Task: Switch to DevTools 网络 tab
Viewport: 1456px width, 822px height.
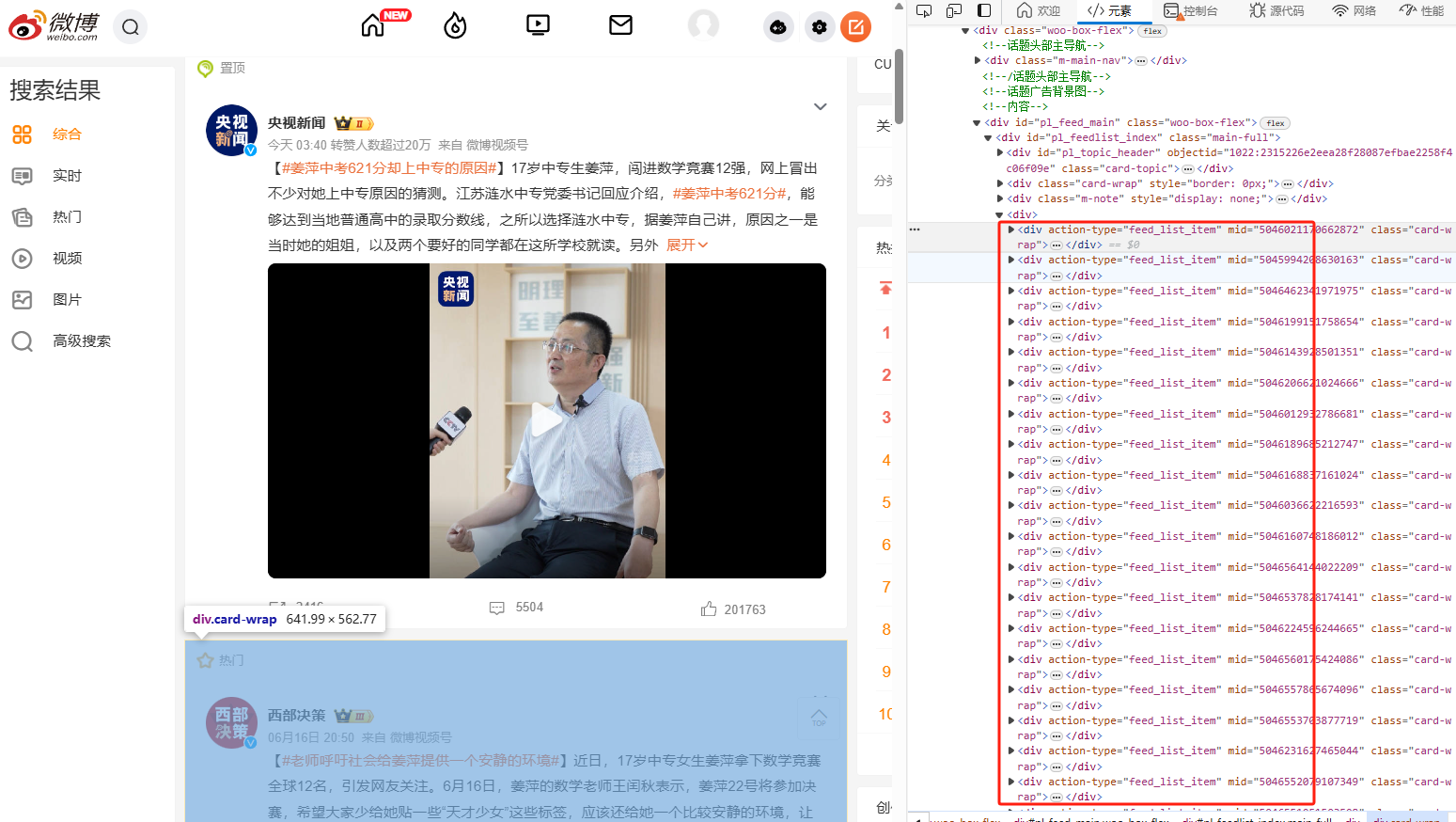Action: coord(1354,10)
